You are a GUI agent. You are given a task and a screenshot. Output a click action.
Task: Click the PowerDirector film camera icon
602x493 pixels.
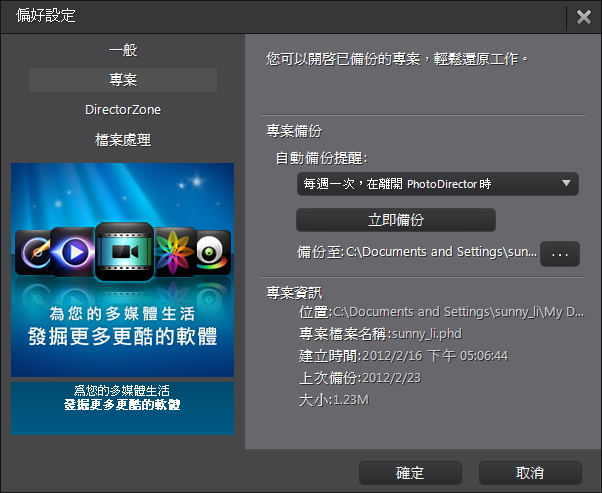pyautogui.click(x=124, y=251)
